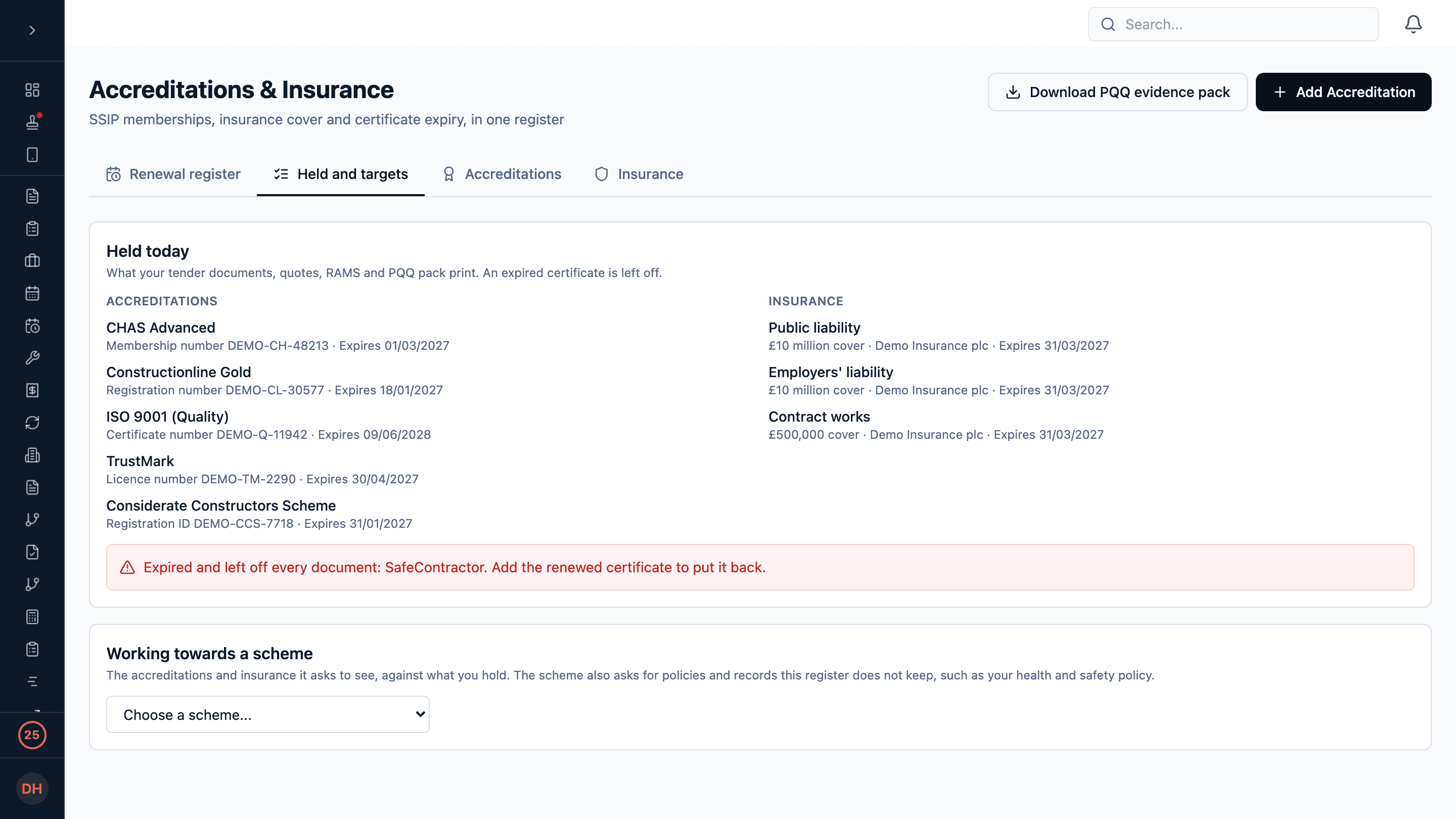Viewport: 1456px width, 819px height.
Task: Click the orange 25 counter badge
Action: tap(32, 735)
